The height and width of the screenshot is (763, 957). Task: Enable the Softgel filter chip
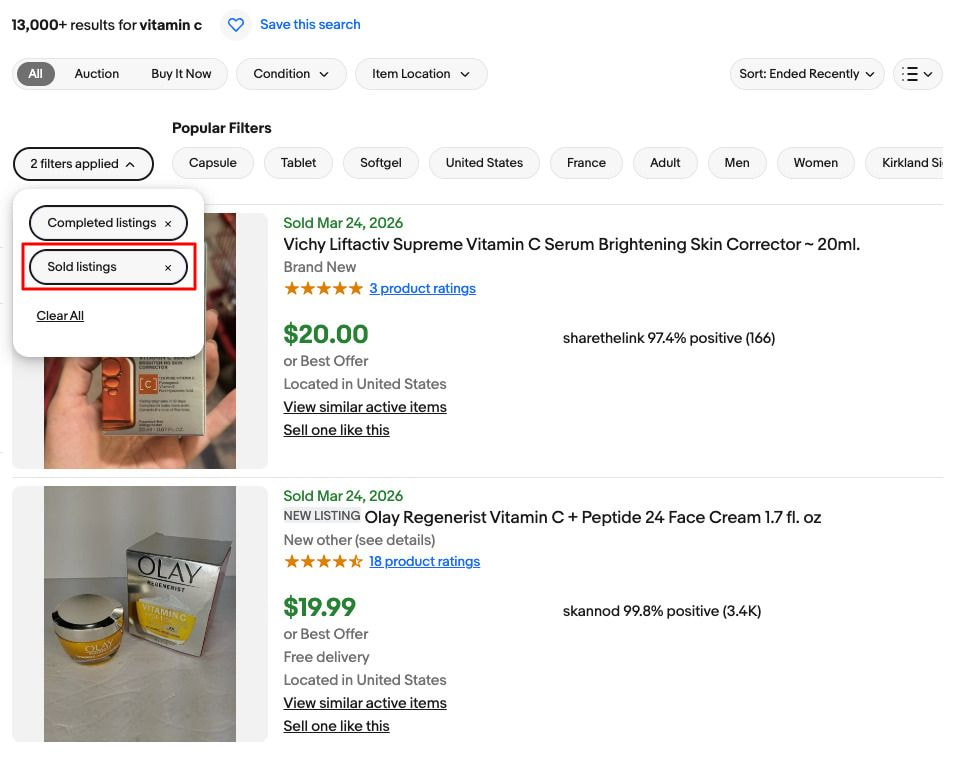click(380, 163)
